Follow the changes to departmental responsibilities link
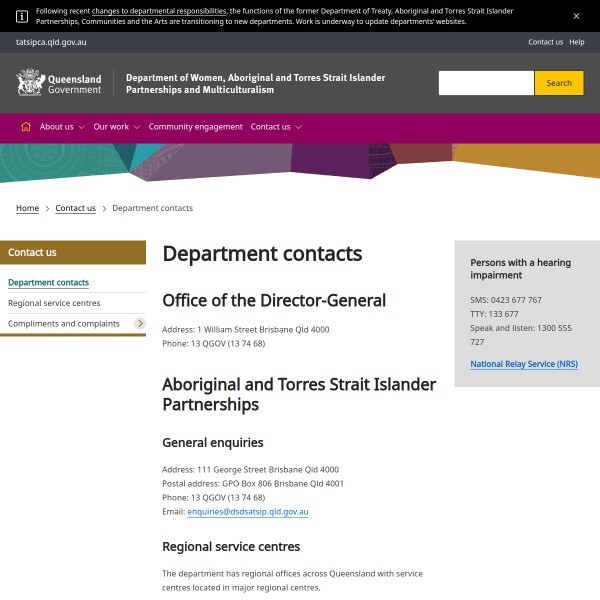 click(159, 11)
